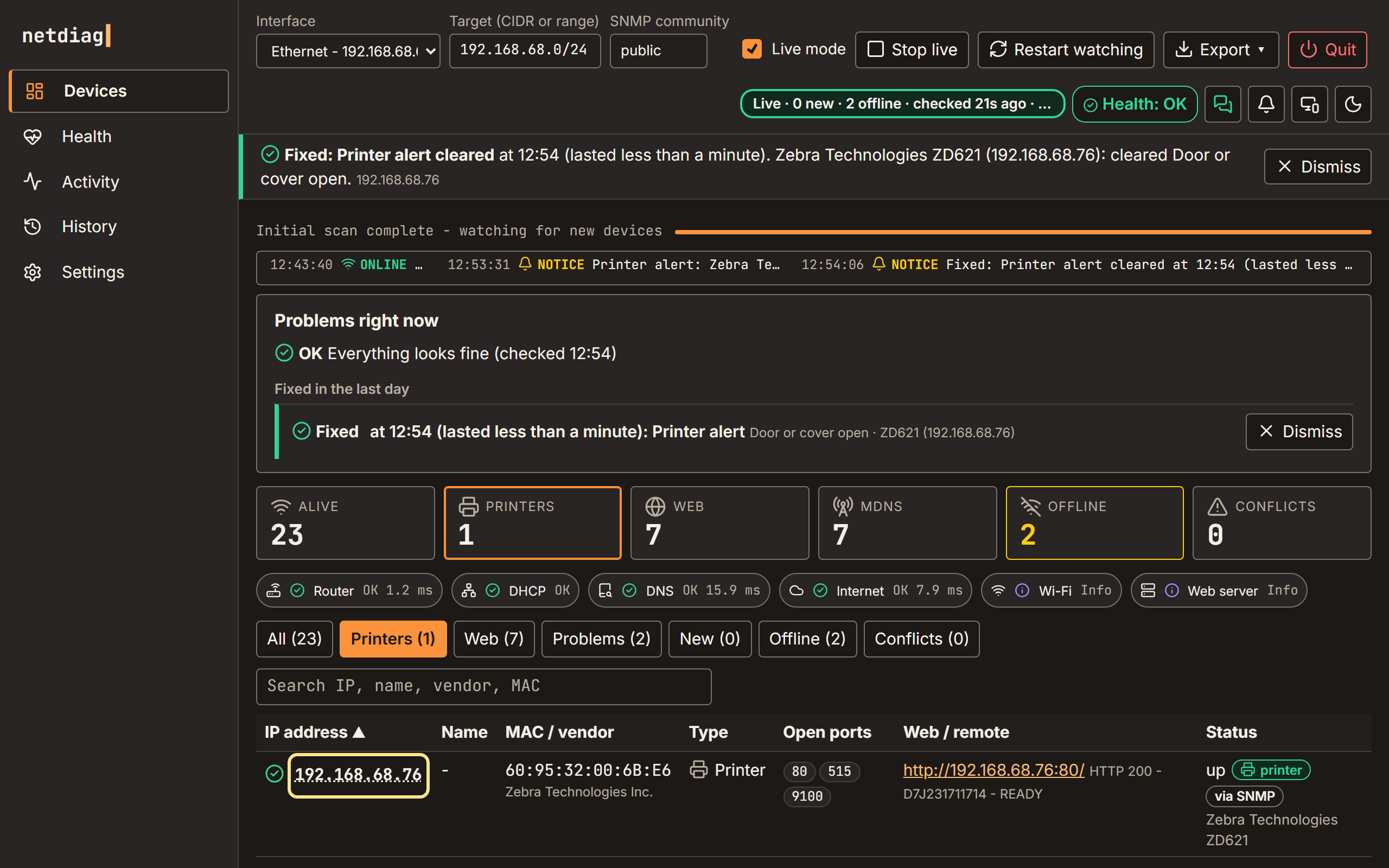The width and height of the screenshot is (1389, 868).
Task: Sort by IP address column arrow
Action: [x=359, y=732]
